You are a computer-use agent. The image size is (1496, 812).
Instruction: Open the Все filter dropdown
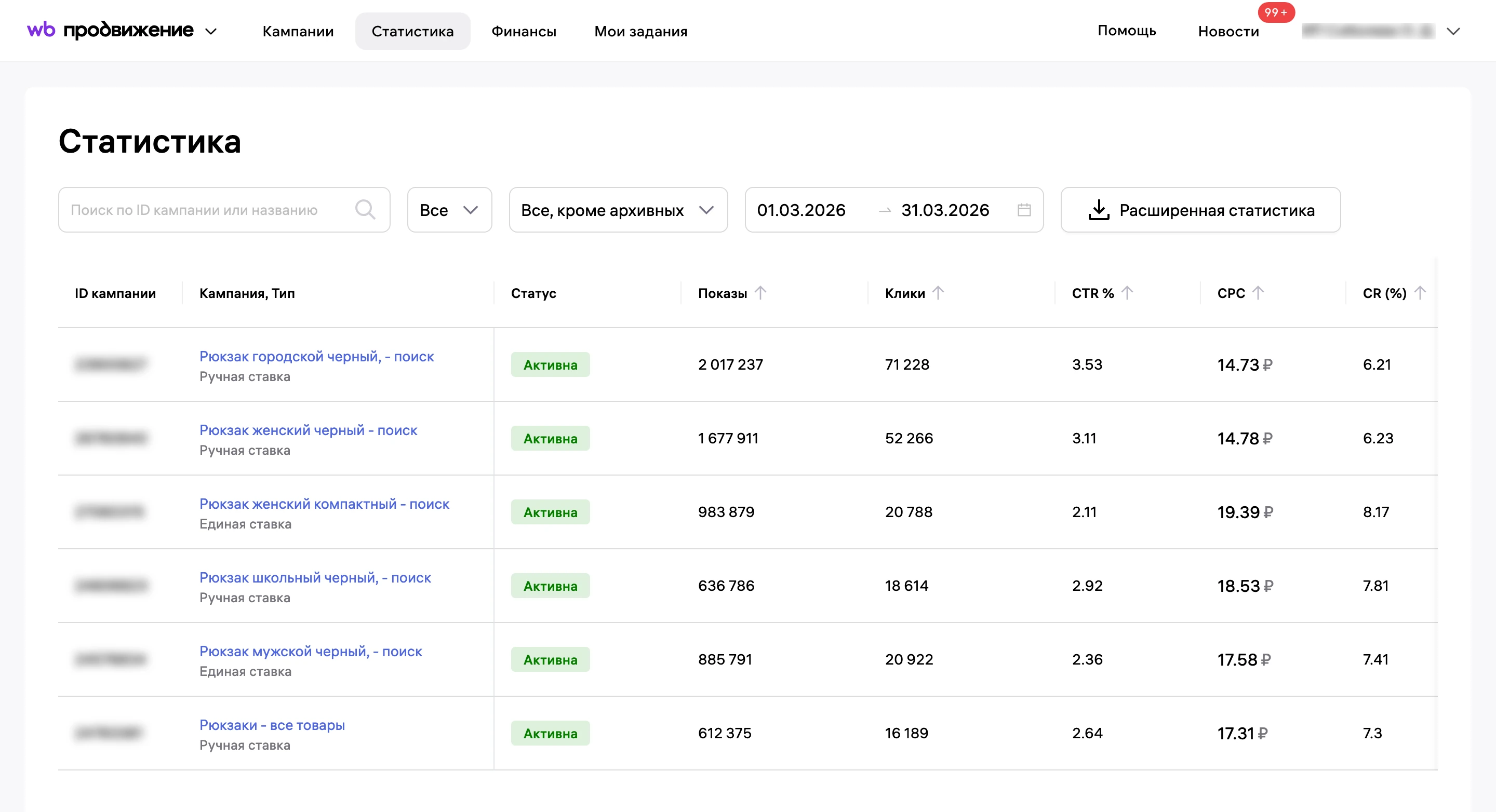point(449,210)
